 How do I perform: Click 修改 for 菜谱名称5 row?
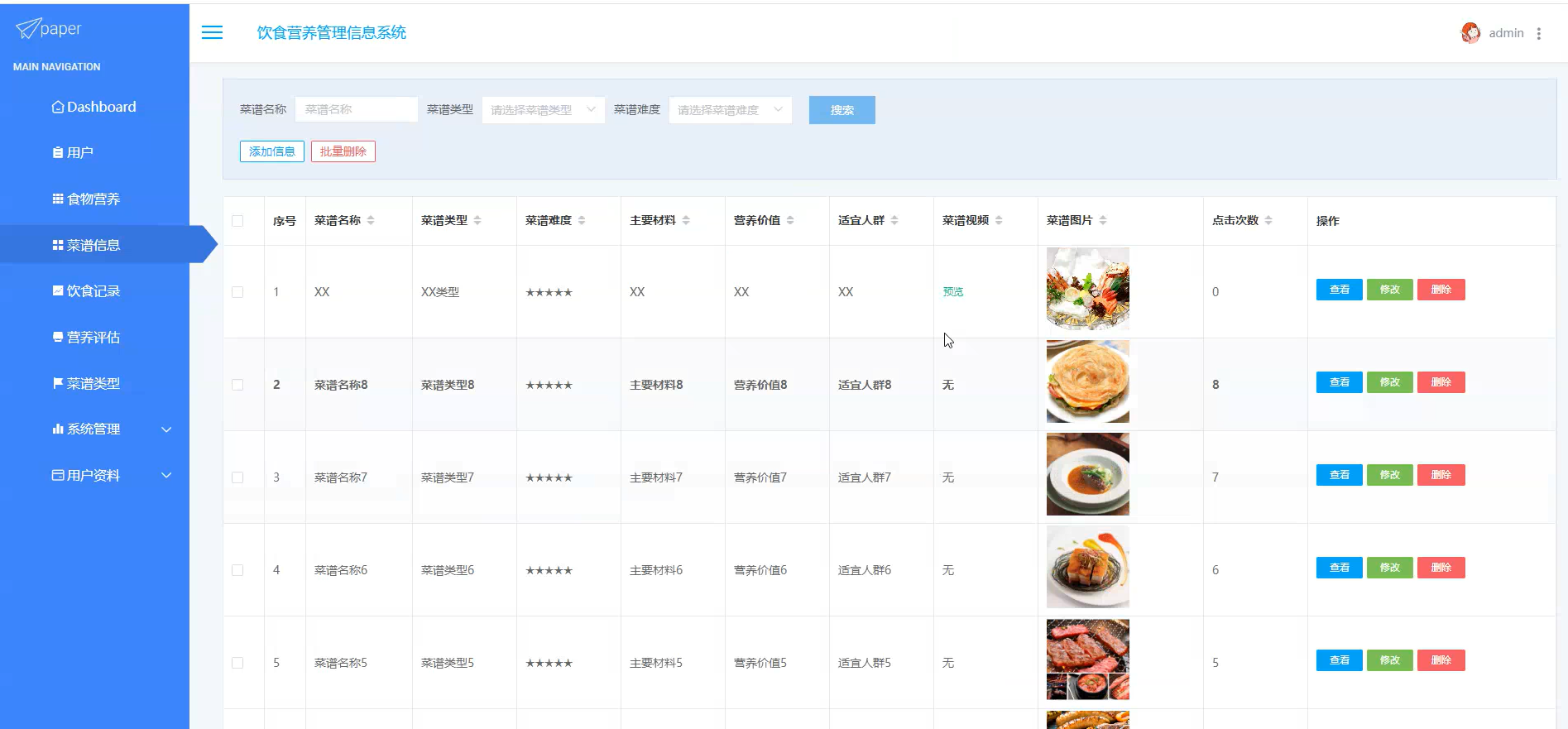pos(1390,660)
